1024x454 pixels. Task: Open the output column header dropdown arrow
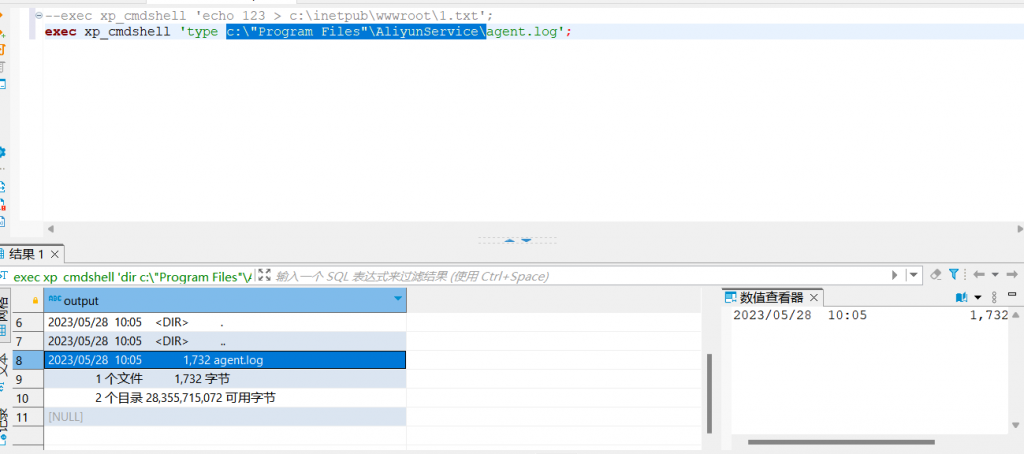click(x=398, y=300)
